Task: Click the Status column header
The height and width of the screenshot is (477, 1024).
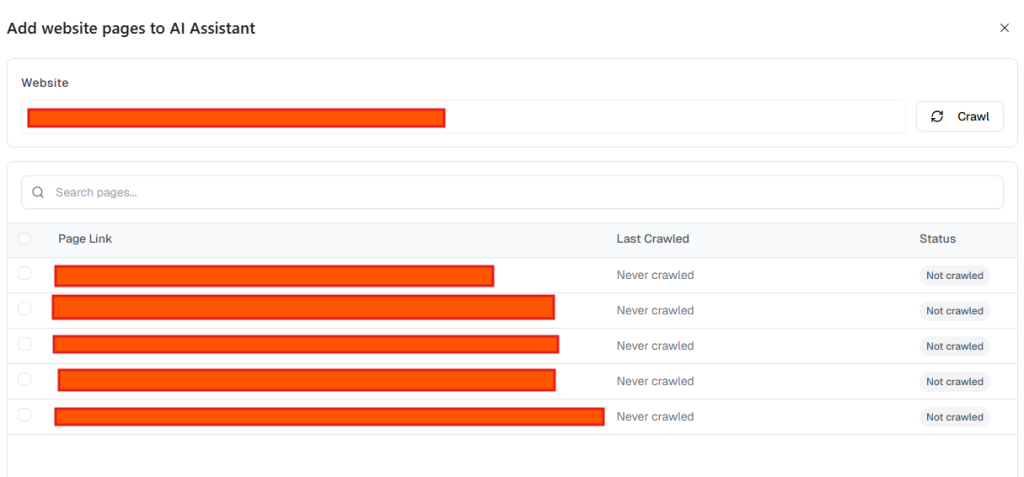Action: [x=937, y=239]
